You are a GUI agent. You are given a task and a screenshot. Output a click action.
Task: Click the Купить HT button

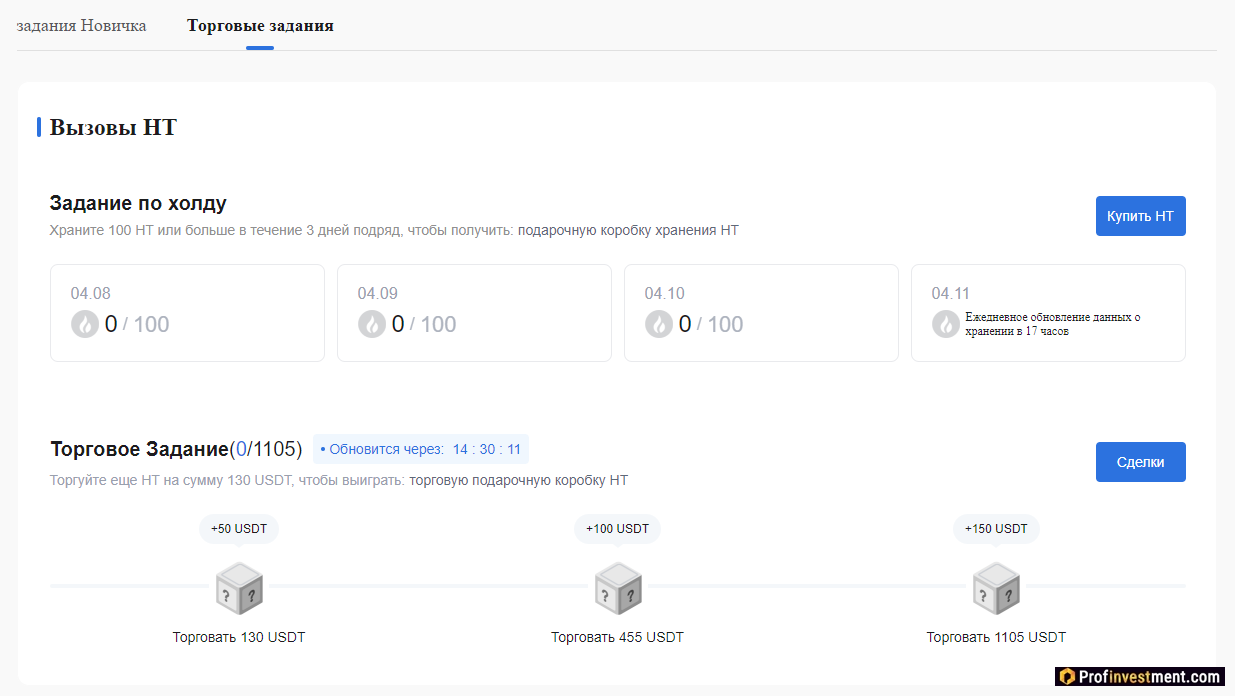[x=1141, y=216]
